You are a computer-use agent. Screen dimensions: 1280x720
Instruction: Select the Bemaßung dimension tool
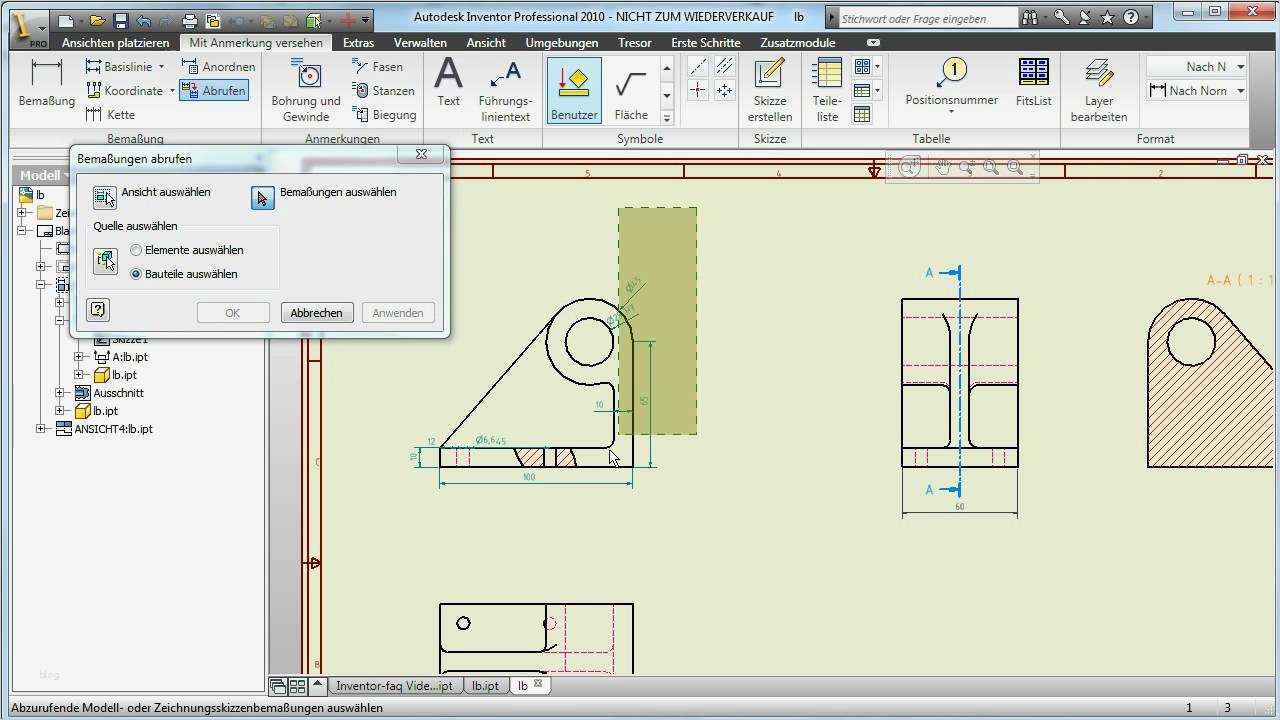tap(47, 84)
